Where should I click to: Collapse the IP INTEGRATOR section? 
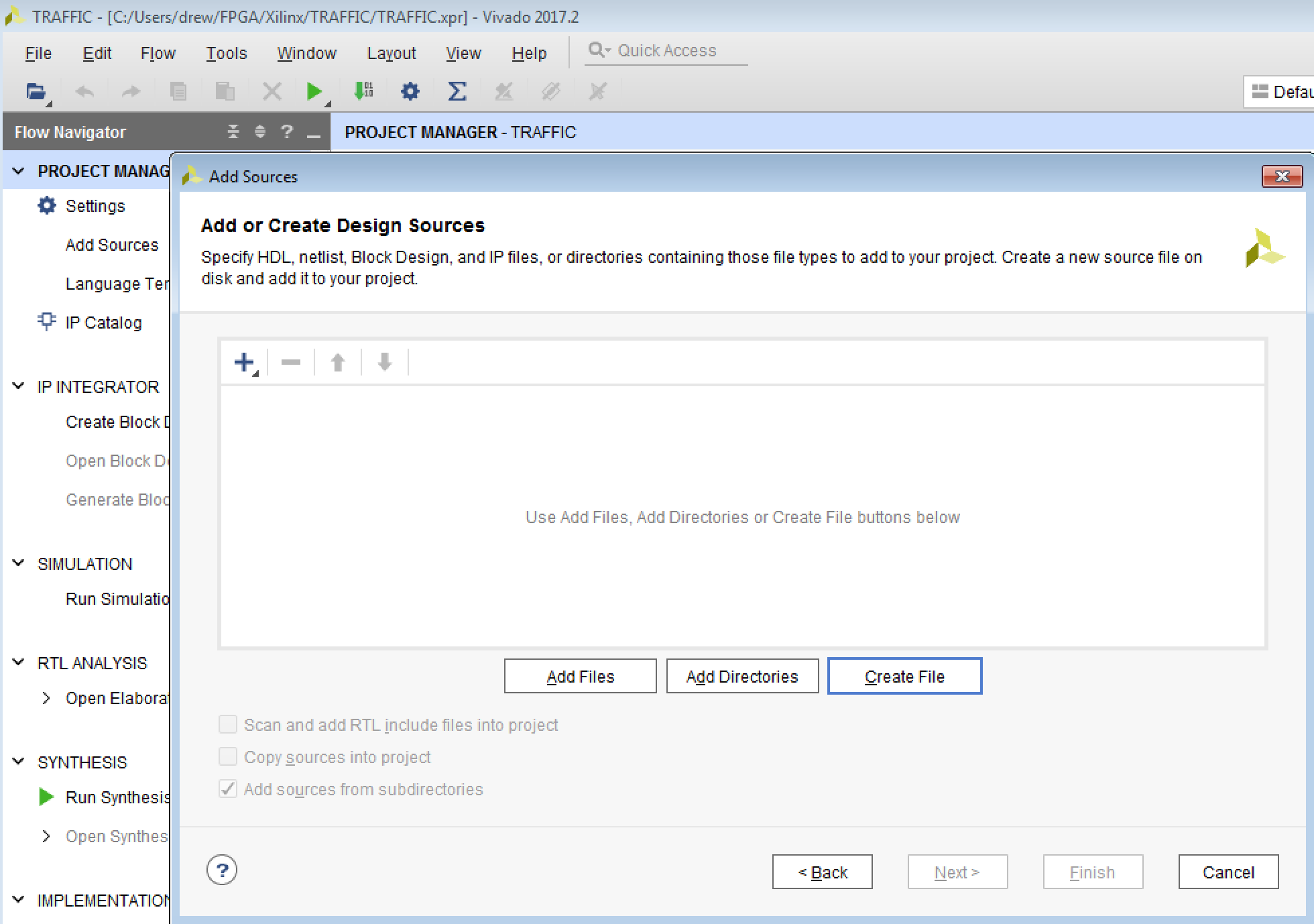19,386
